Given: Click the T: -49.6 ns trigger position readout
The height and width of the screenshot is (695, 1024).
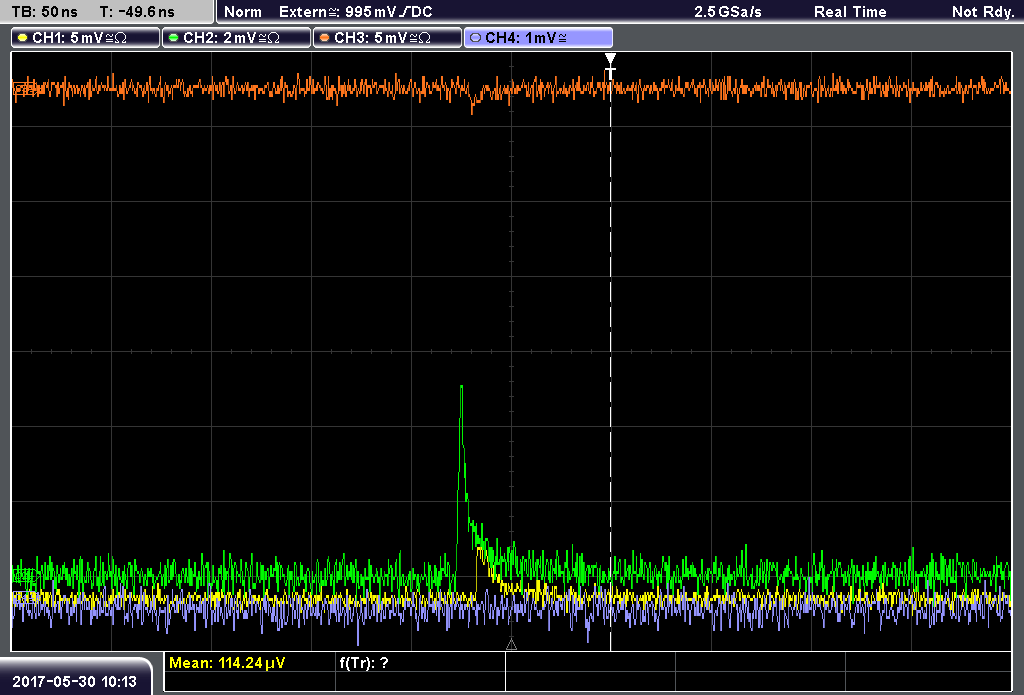Looking at the screenshot, I should [x=137, y=12].
